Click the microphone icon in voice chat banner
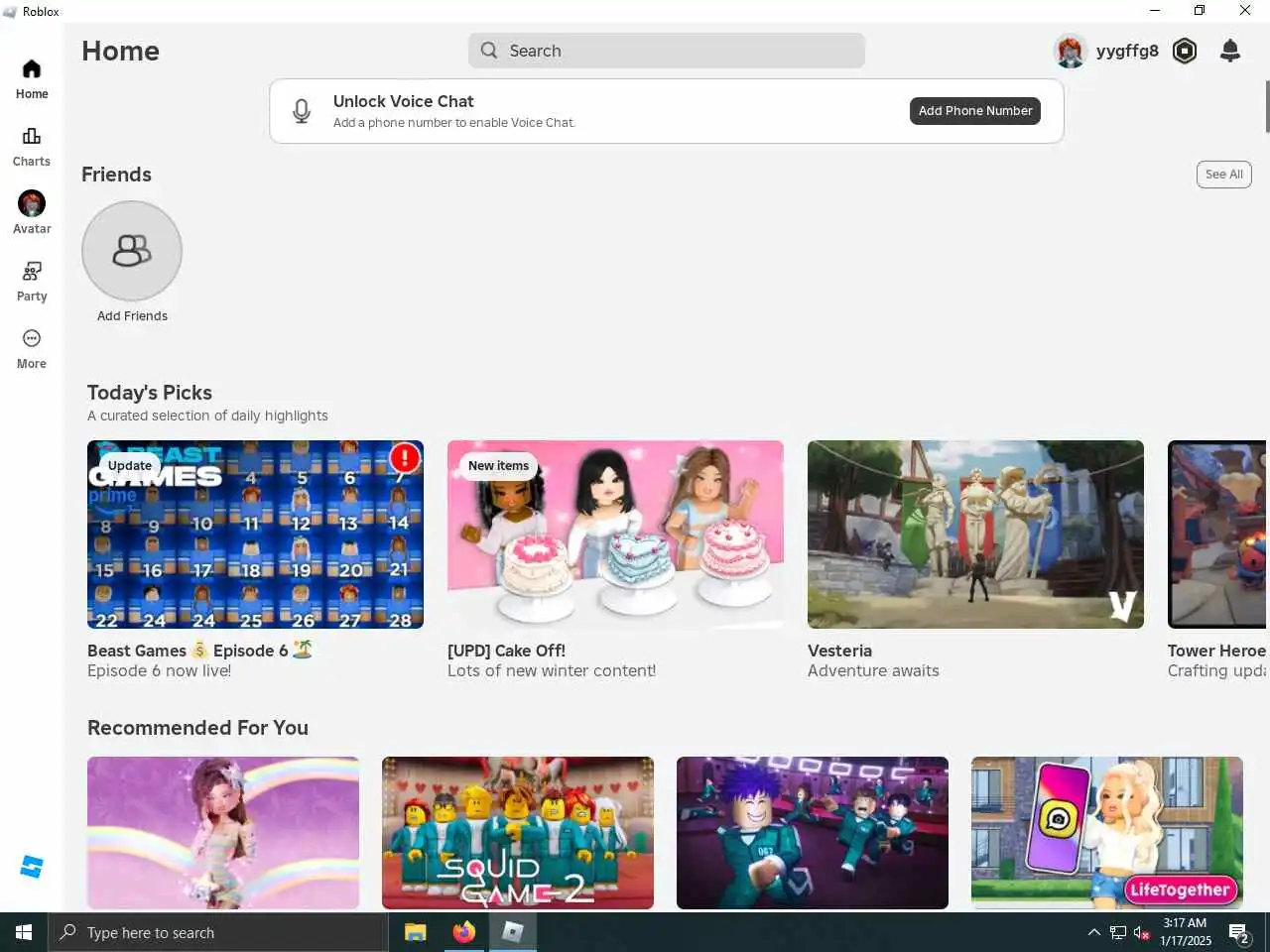The image size is (1270, 952). [302, 111]
